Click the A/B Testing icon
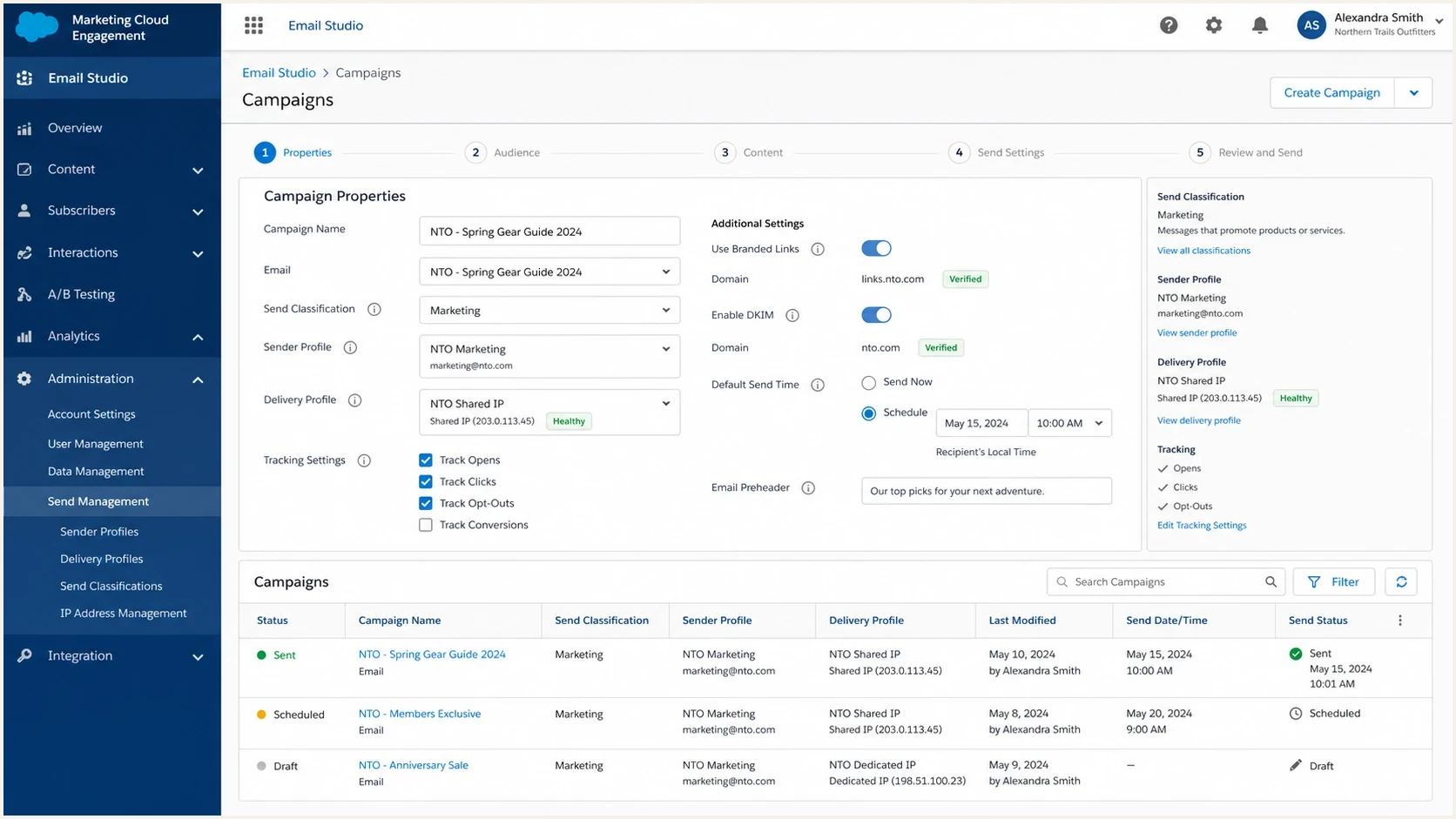Viewport: 1456px width, 819px height. click(24, 294)
